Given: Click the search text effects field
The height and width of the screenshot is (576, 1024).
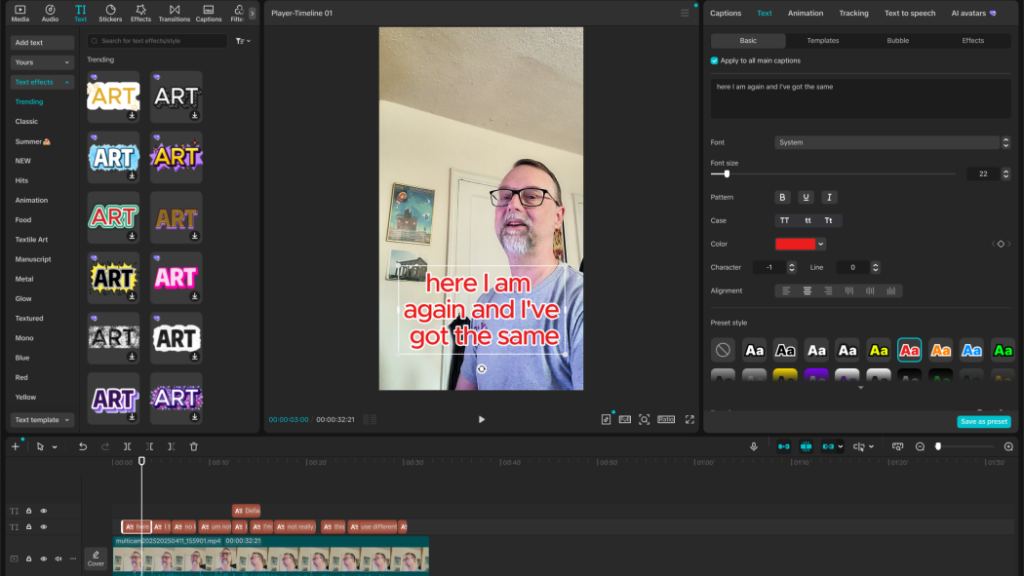Looking at the screenshot, I should point(158,41).
